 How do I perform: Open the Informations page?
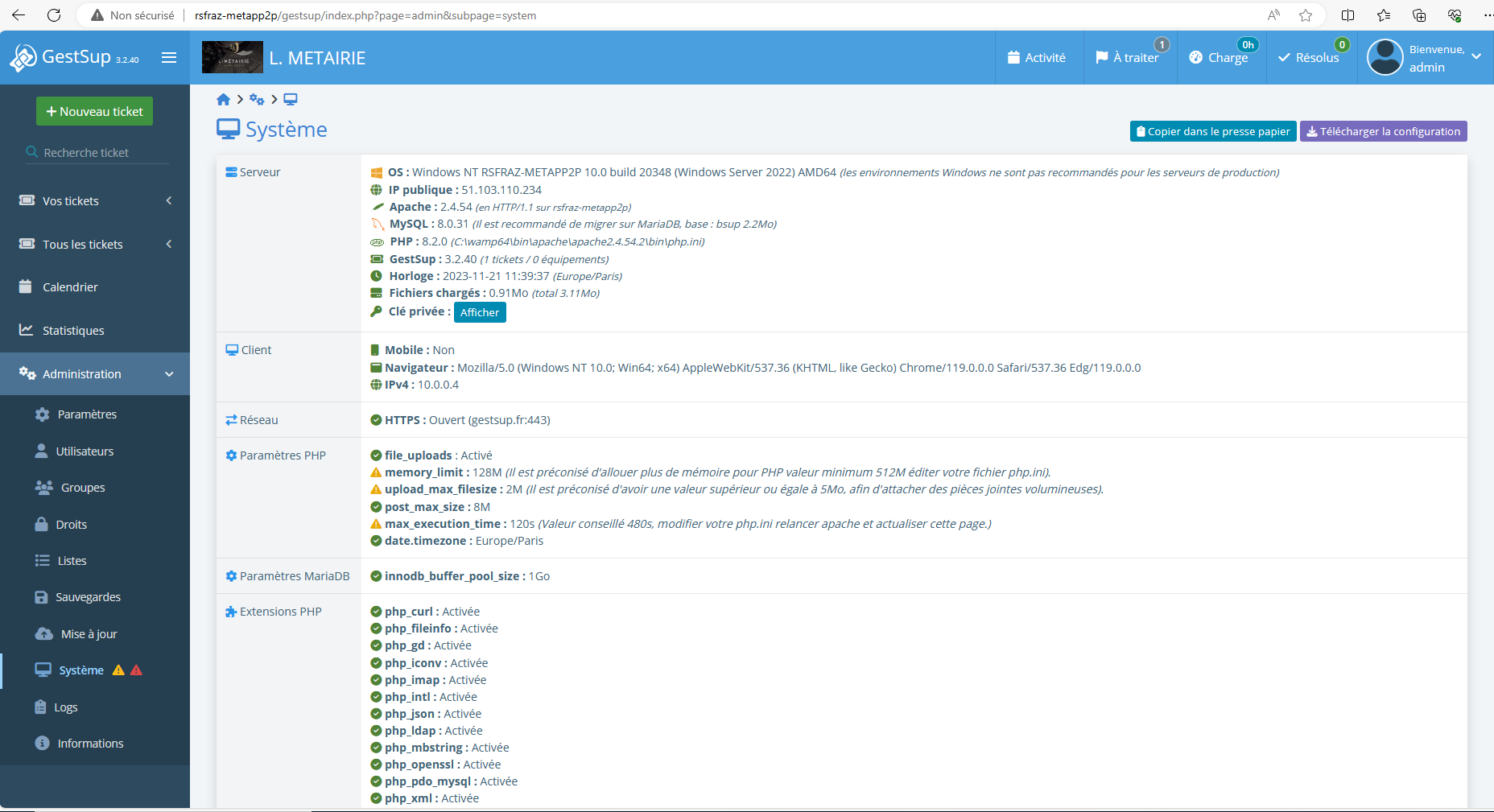[x=91, y=744]
